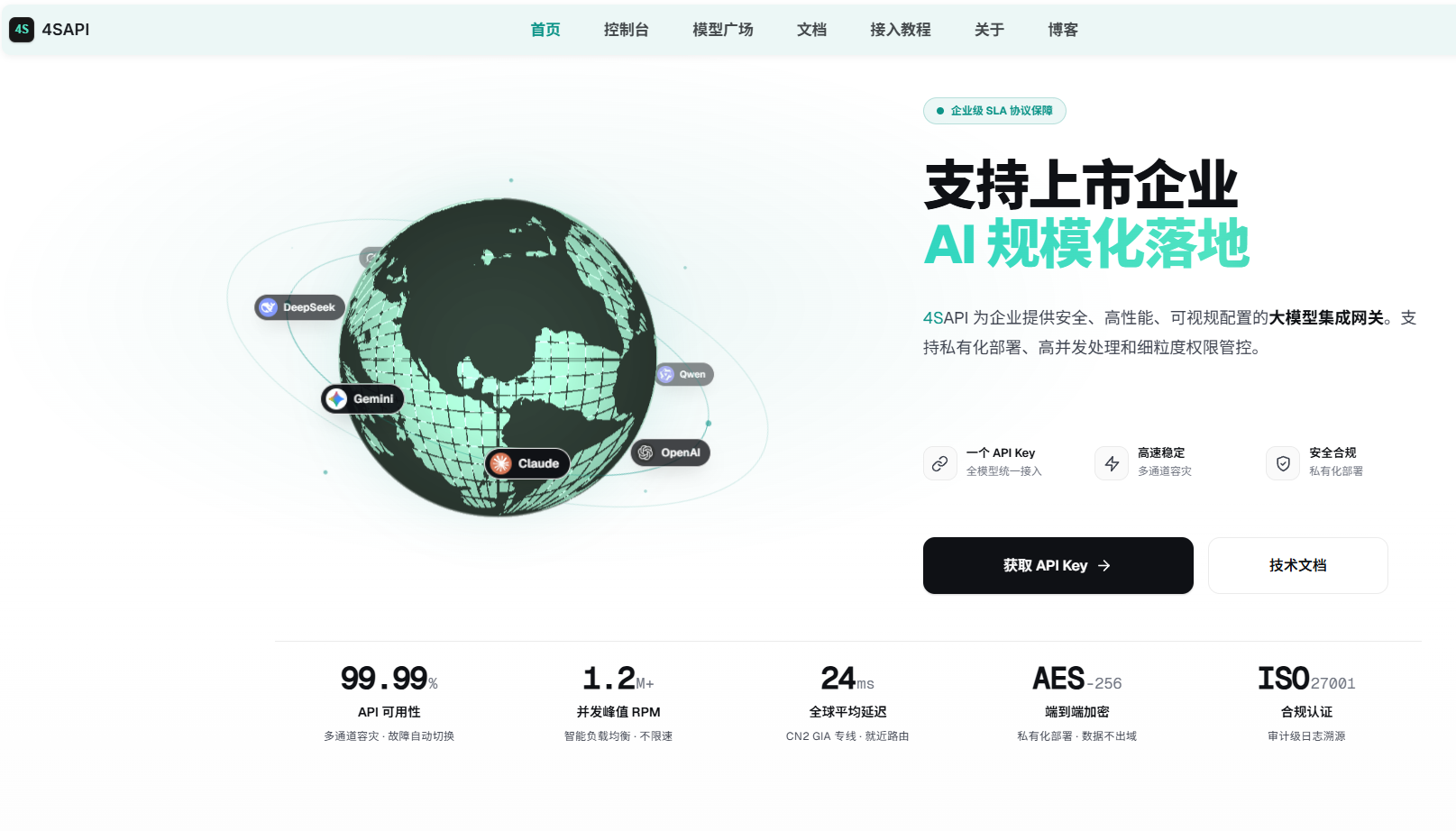The height and width of the screenshot is (831, 1456).
Task: Click the AES-256 statistic
Action: 1077,678
